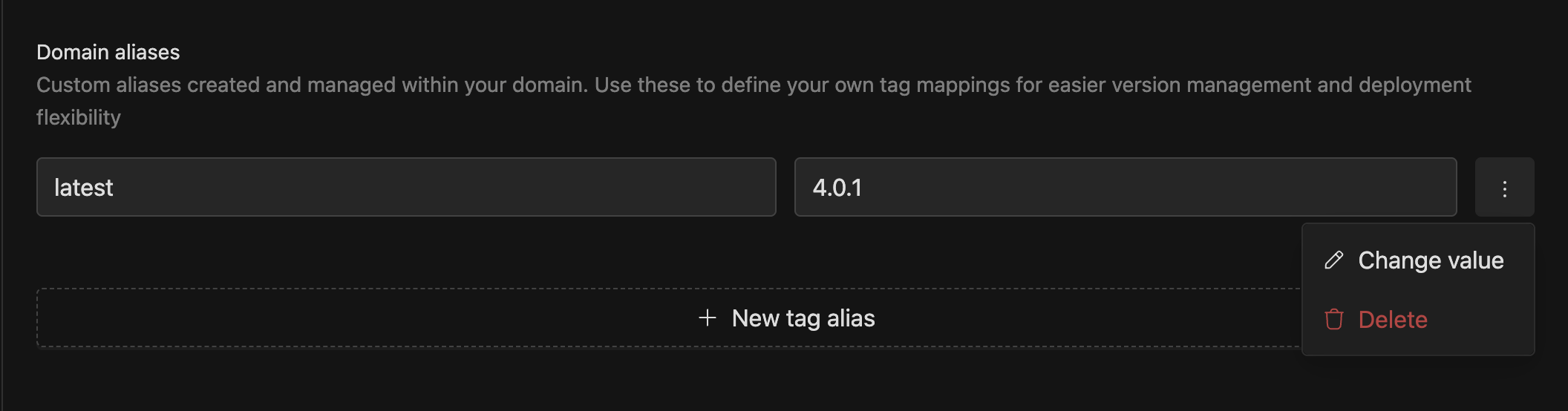The image size is (1568, 411).
Task: Click the "latest" text in the alias field
Action: coord(84,188)
